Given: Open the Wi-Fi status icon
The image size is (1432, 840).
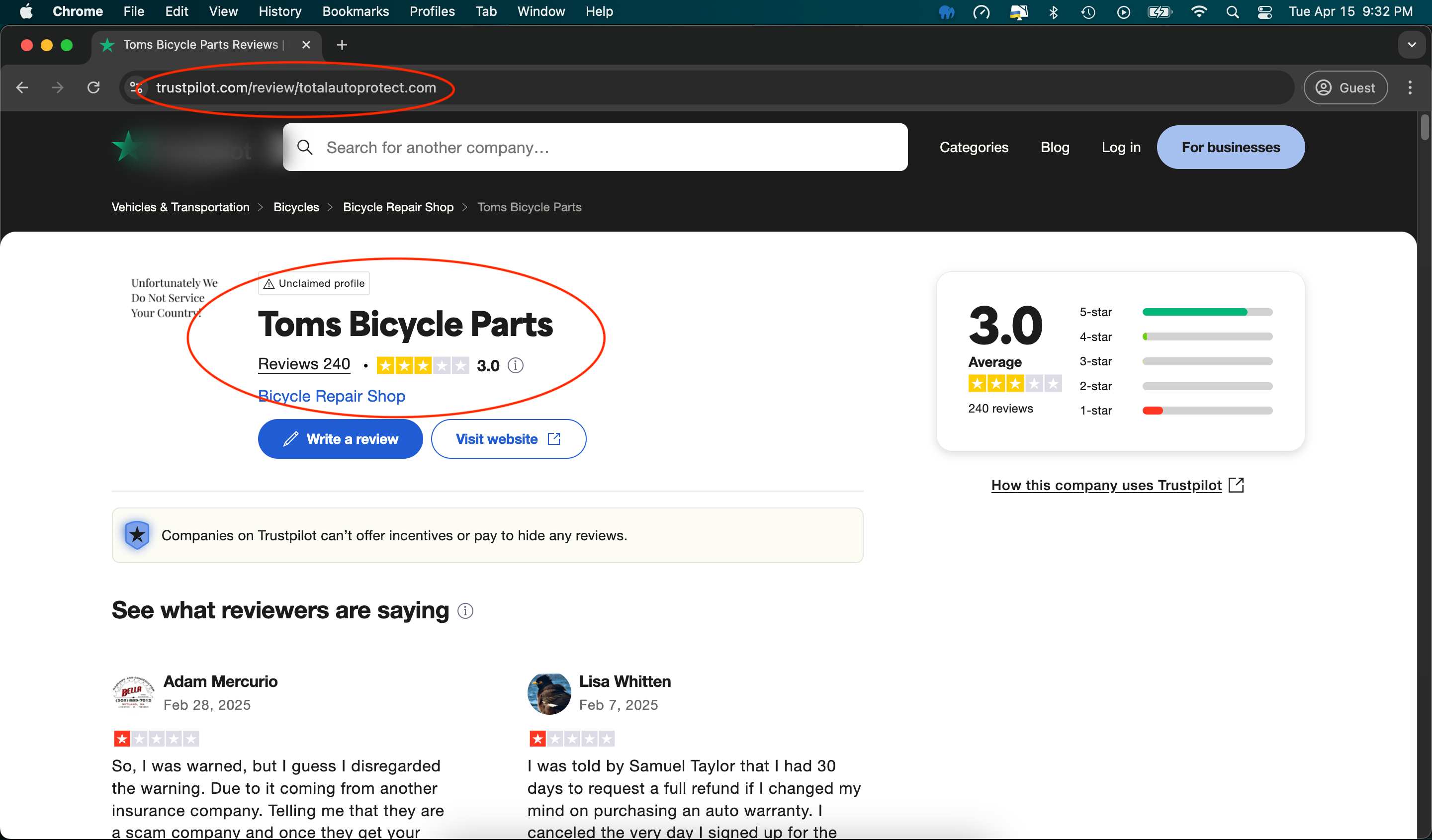Looking at the screenshot, I should point(1198,11).
